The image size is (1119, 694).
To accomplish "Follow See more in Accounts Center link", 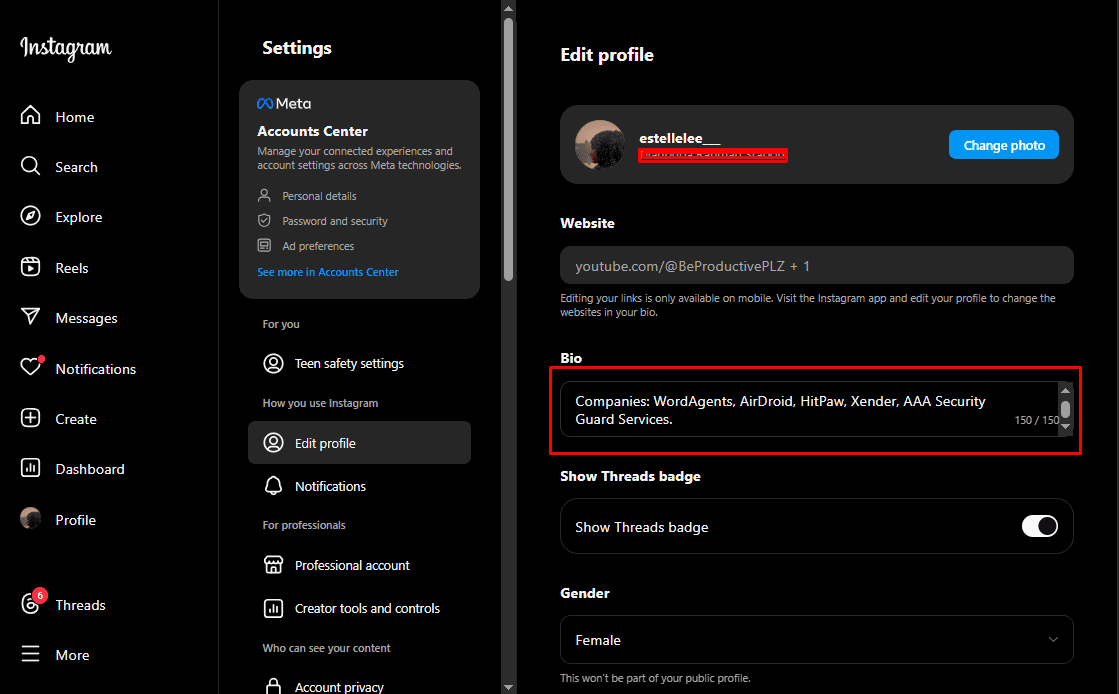I will pos(328,272).
